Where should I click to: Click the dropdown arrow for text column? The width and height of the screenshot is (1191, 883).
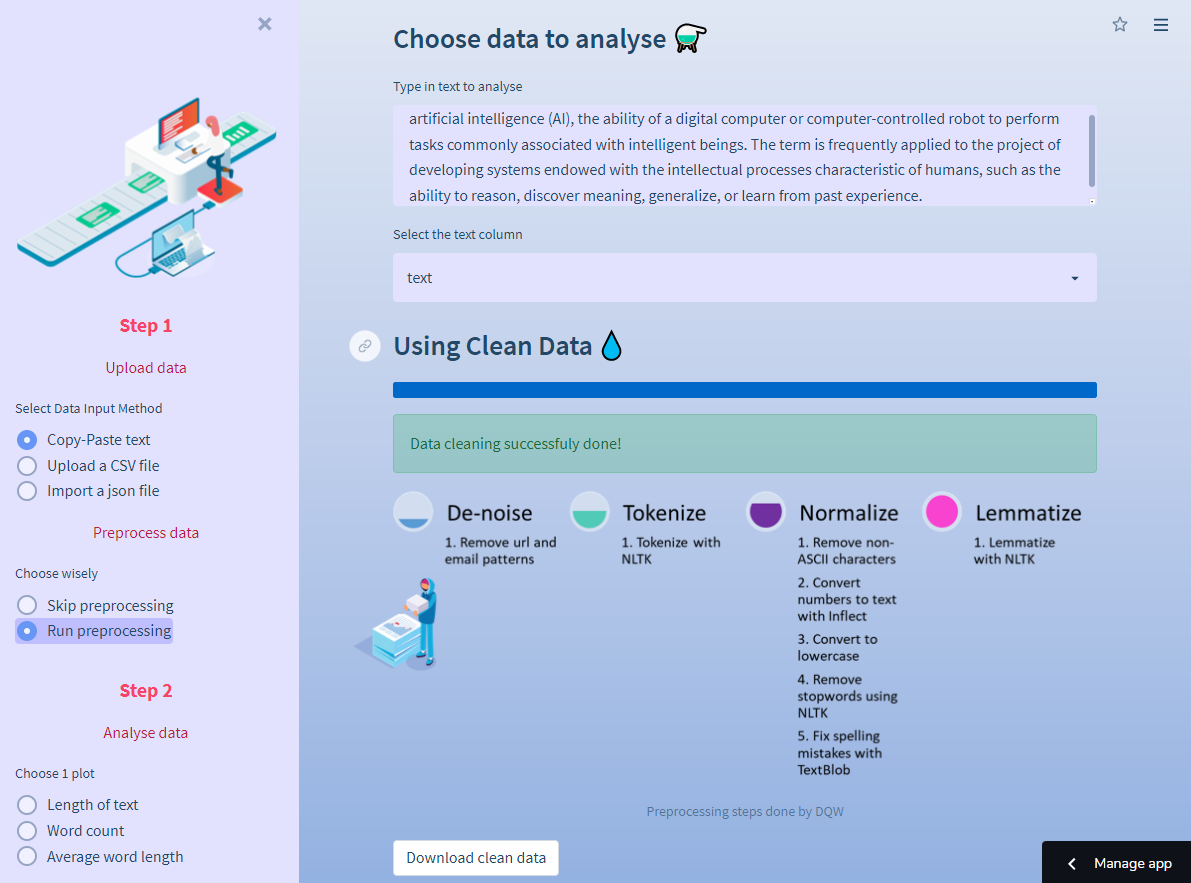click(x=1075, y=278)
